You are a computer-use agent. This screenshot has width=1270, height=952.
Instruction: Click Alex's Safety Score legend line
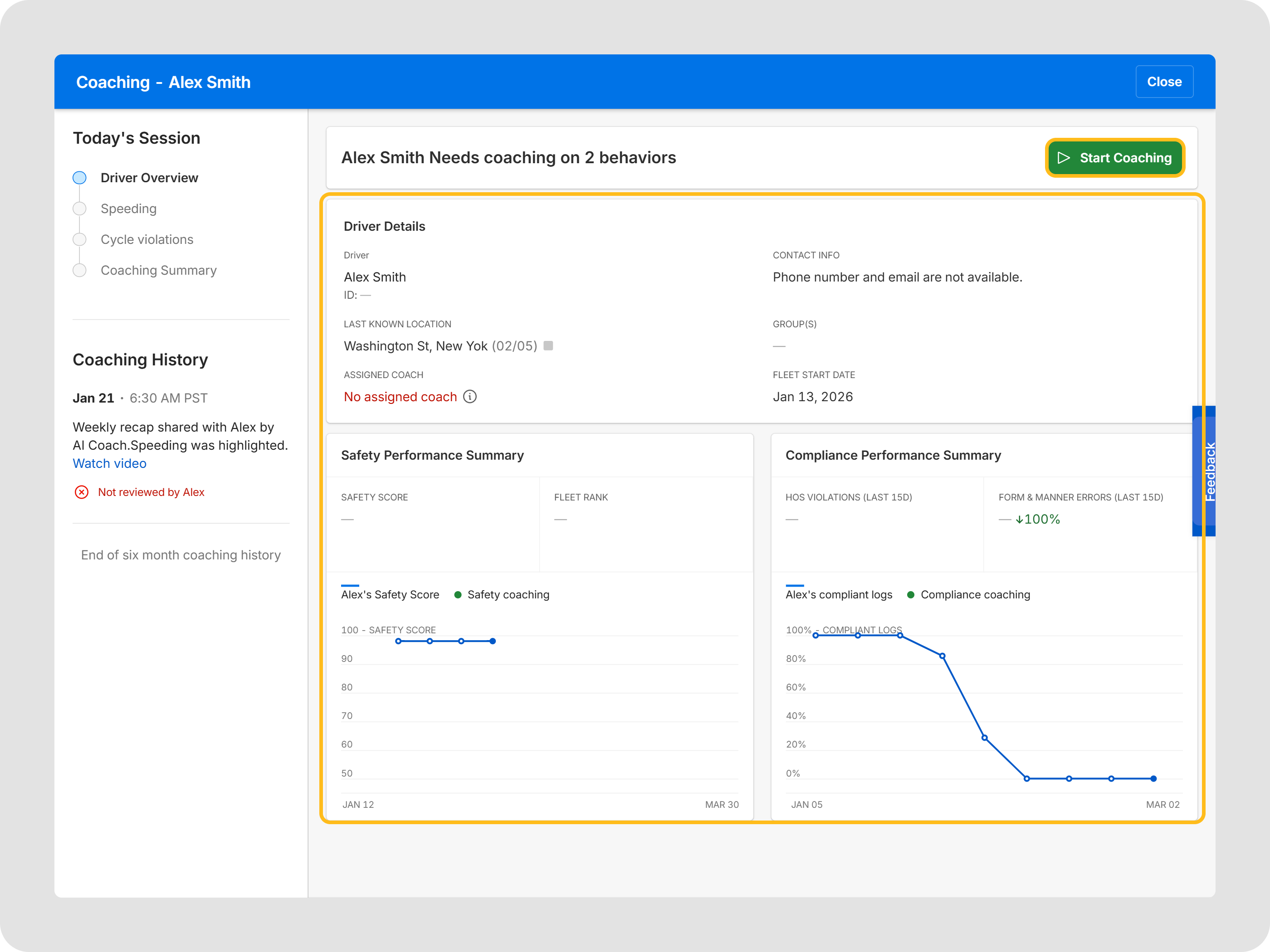tap(350, 585)
